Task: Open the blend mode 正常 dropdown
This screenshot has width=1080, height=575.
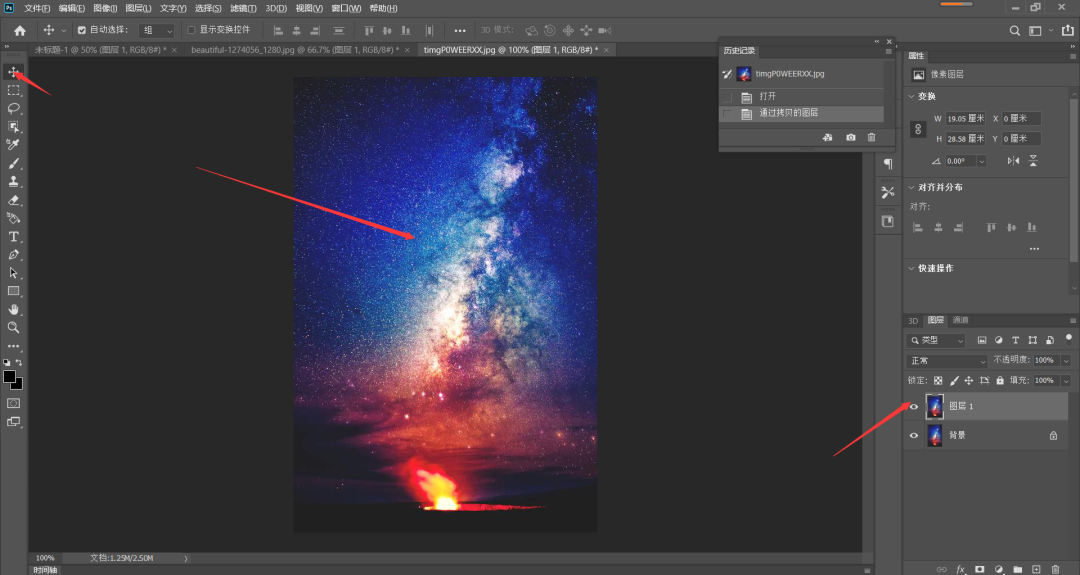Action: tap(946, 360)
